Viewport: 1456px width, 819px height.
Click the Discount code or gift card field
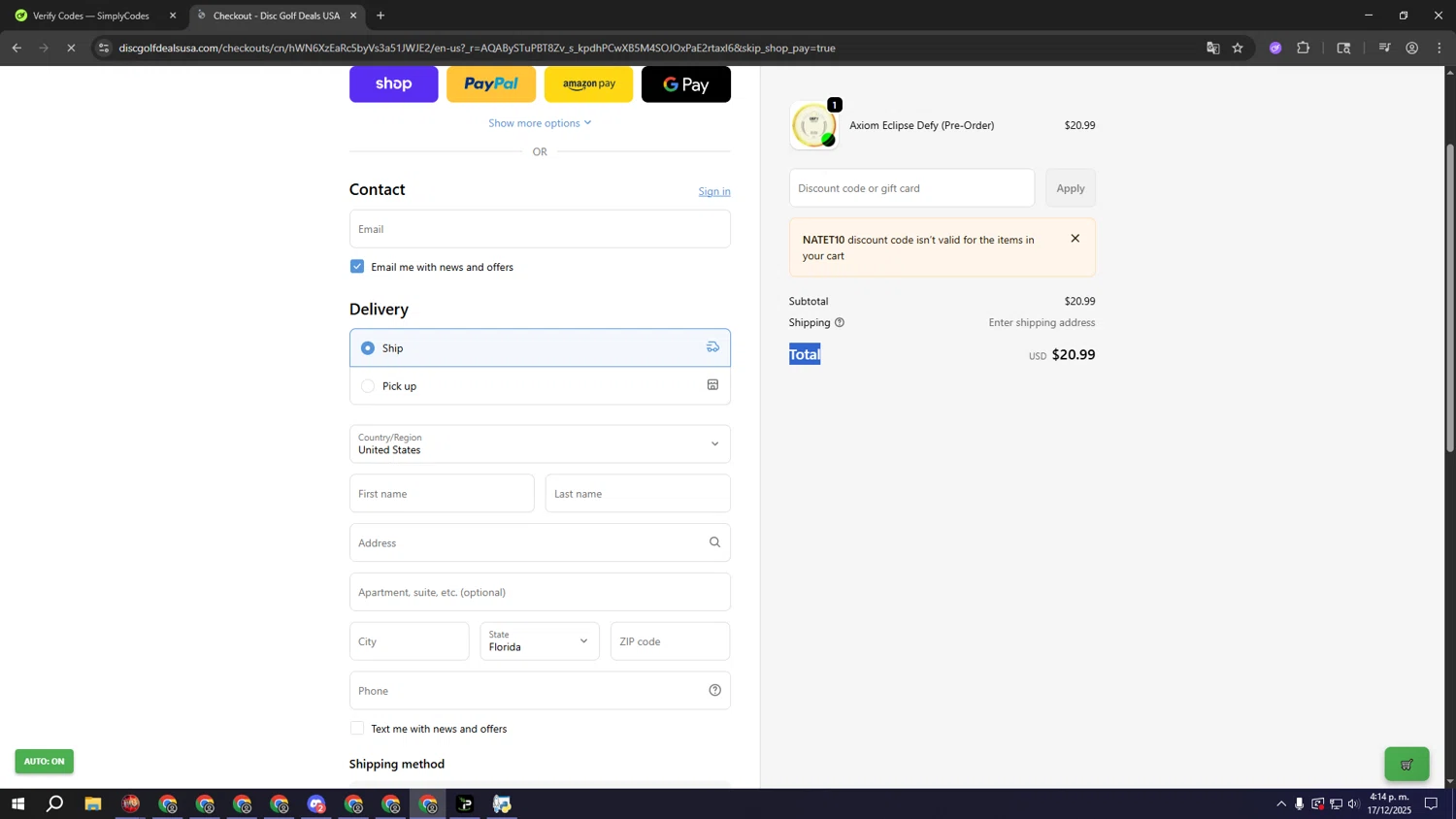pyautogui.click(x=911, y=188)
